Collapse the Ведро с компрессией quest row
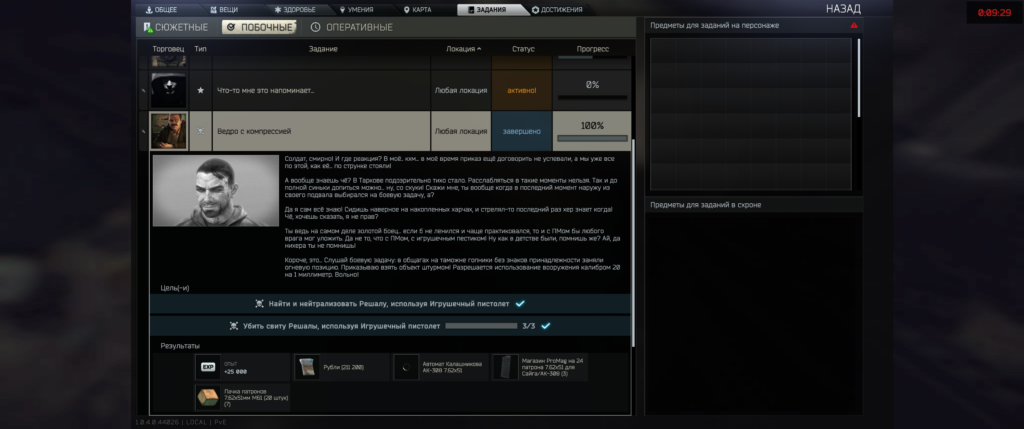This screenshot has height=429, width=1024. click(322, 131)
